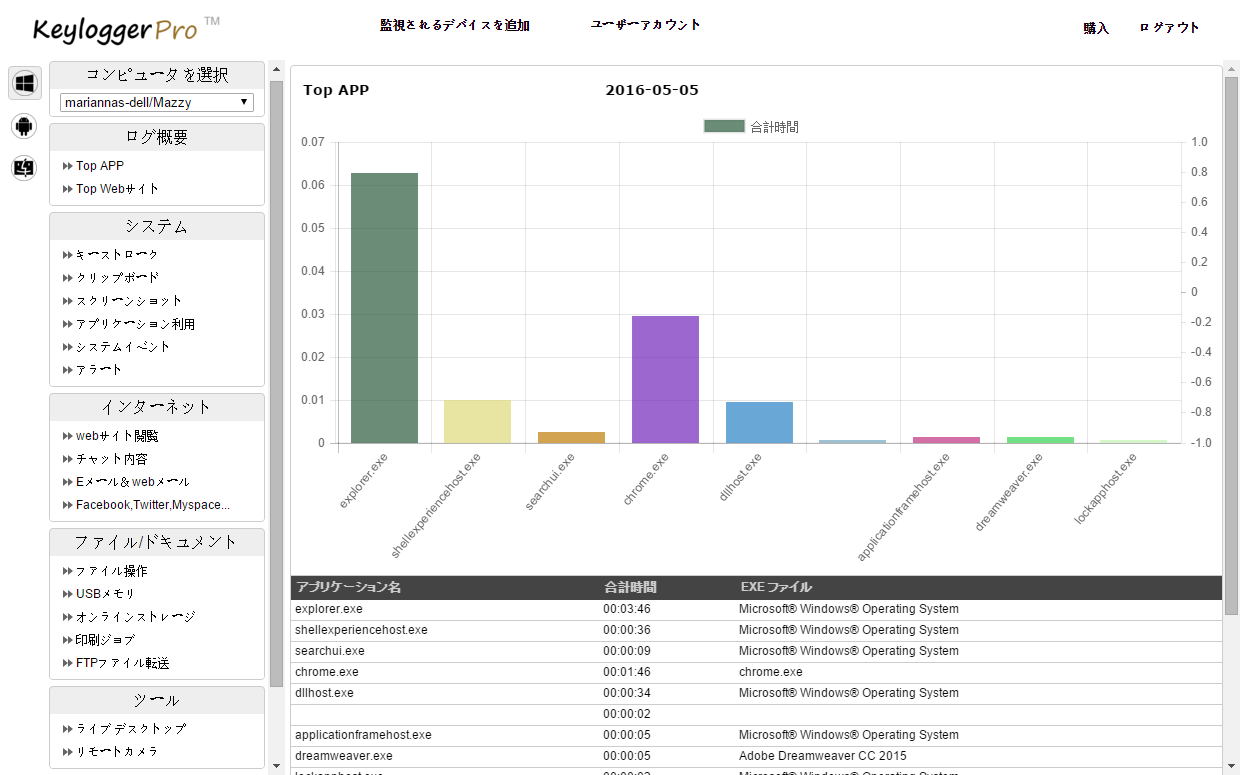Click the アプリケーション名 column header
1244x775 pixels.
pos(348,587)
